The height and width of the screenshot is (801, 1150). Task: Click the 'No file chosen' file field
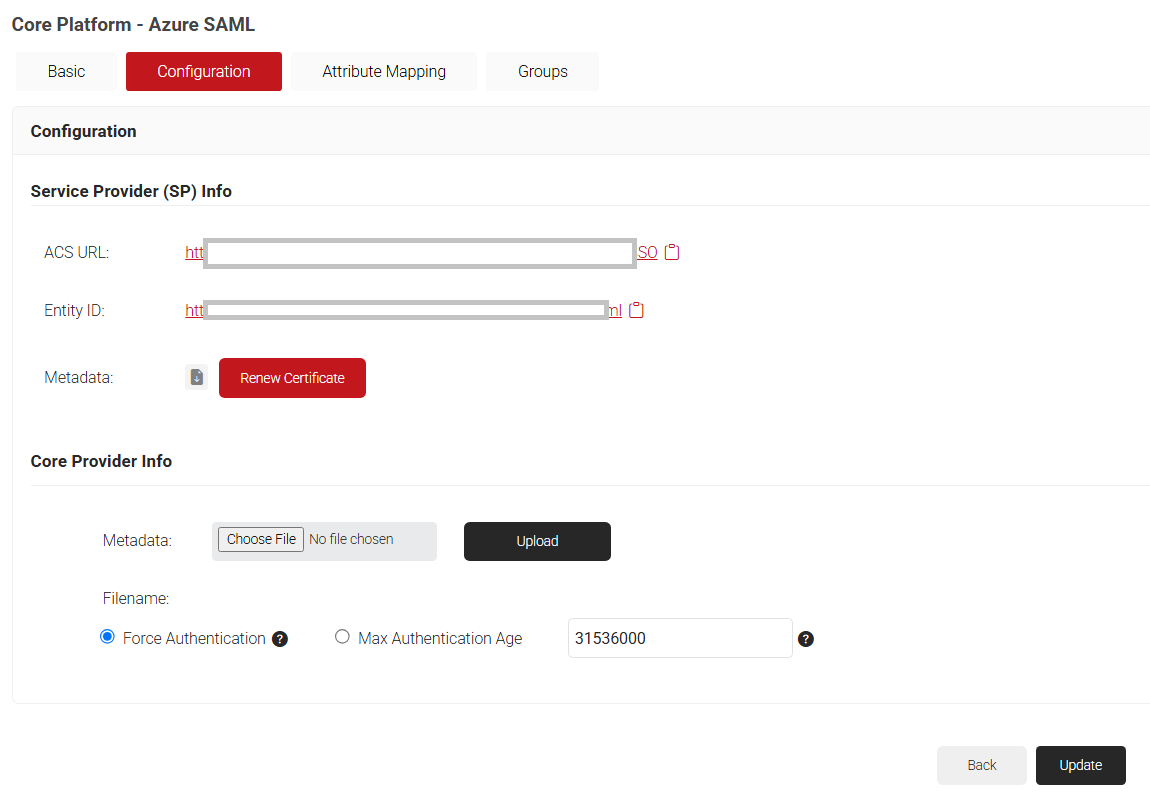tap(351, 540)
